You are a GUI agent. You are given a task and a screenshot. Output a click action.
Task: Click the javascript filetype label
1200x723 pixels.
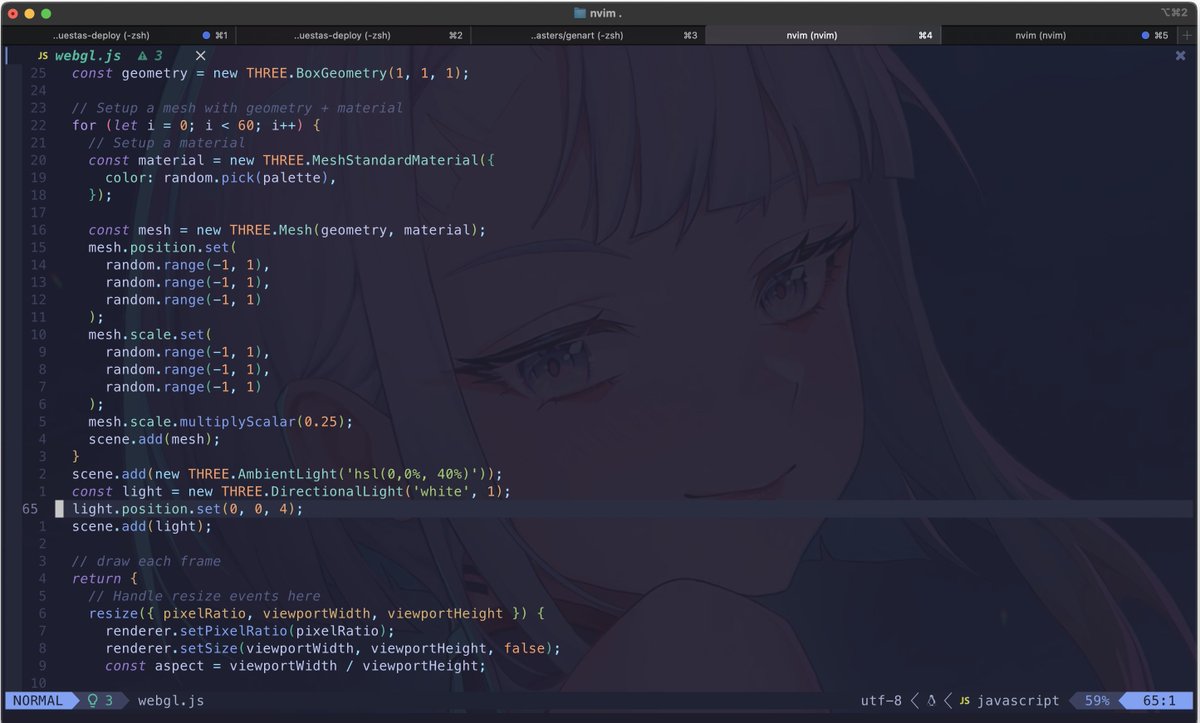1019,701
